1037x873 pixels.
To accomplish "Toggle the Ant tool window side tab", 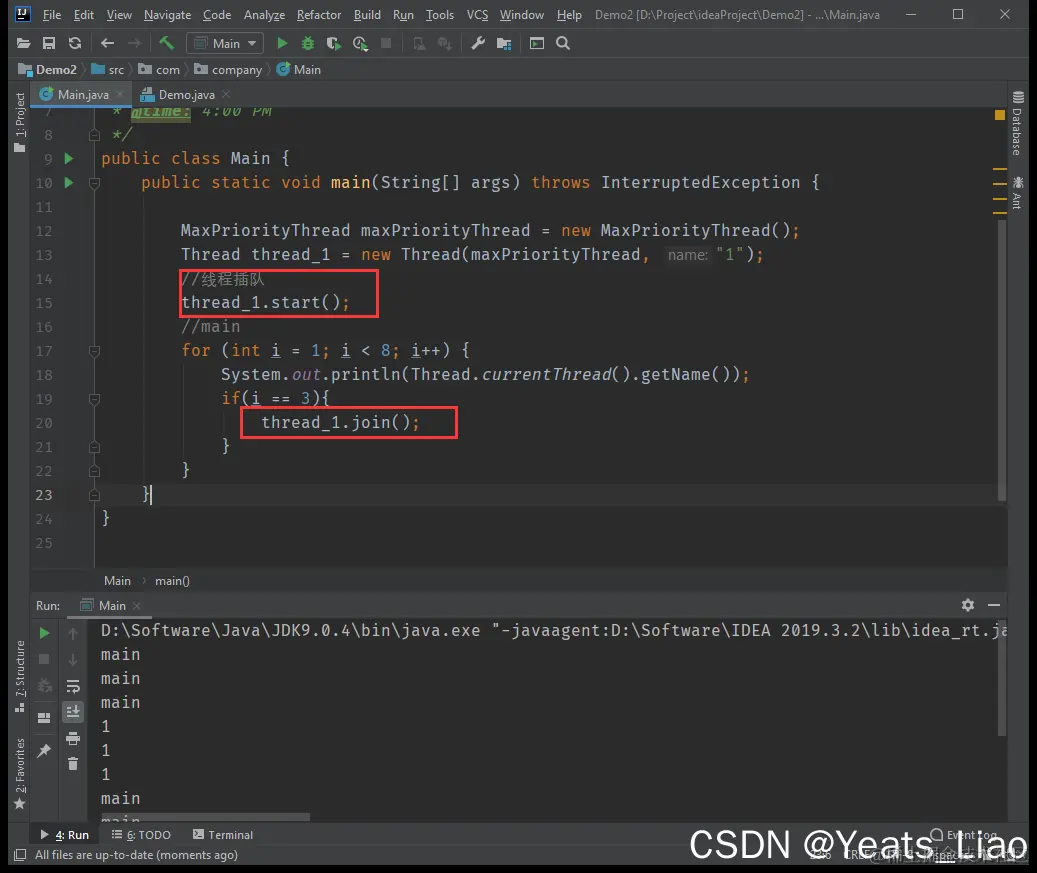I will click(1018, 192).
